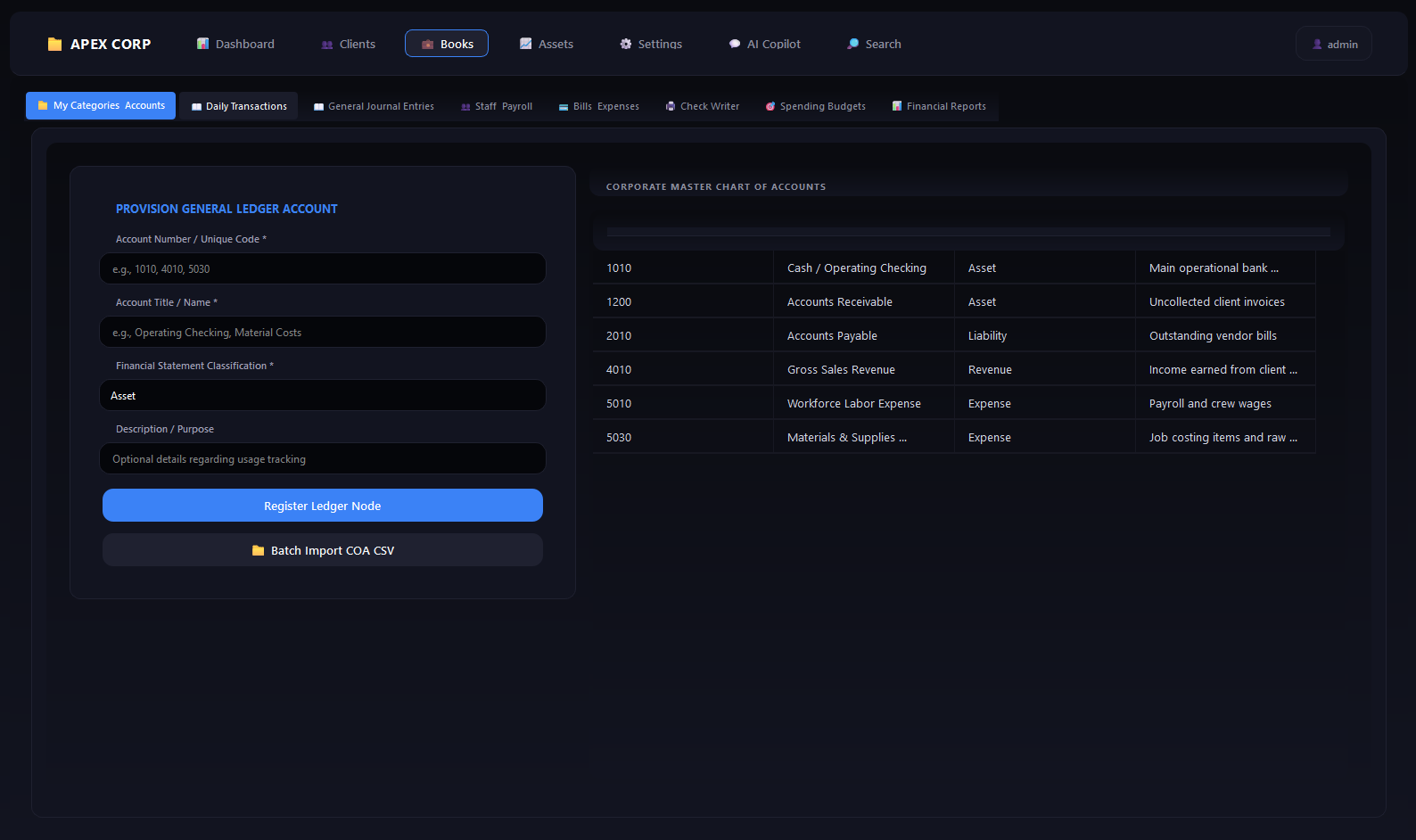Image resolution: width=1416 pixels, height=840 pixels.
Task: Click the Uncollected client invoices description
Action: (1226, 301)
